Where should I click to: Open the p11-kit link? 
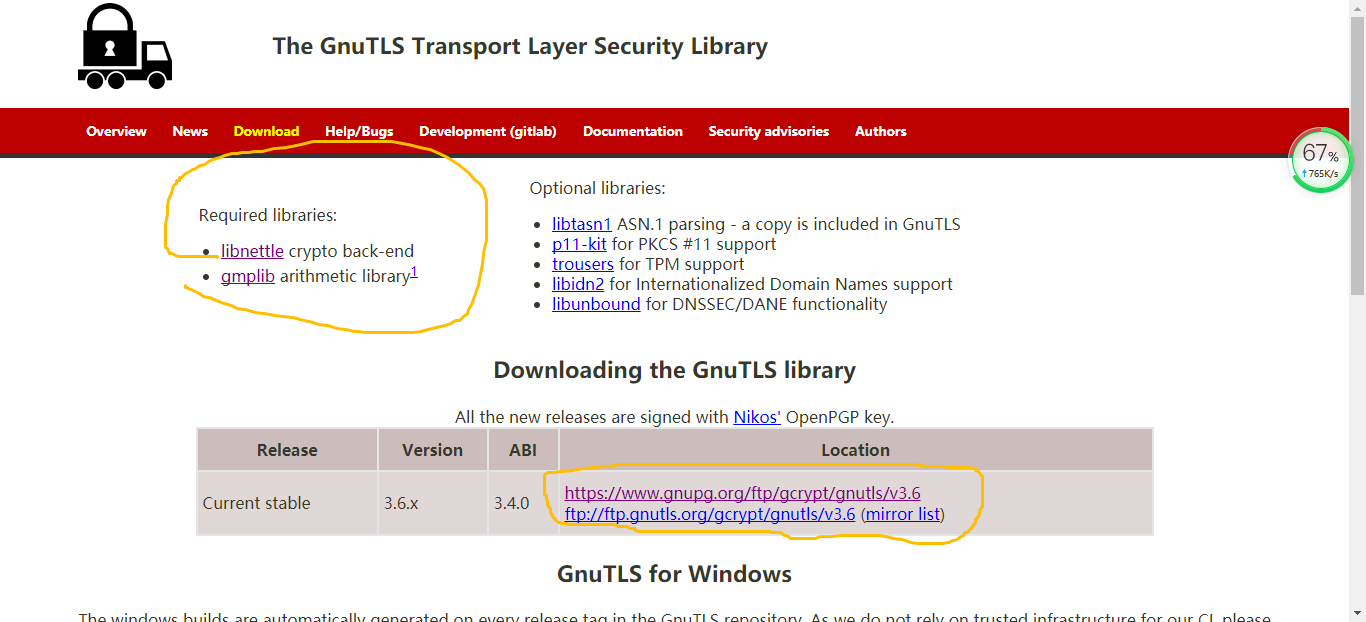pos(579,244)
